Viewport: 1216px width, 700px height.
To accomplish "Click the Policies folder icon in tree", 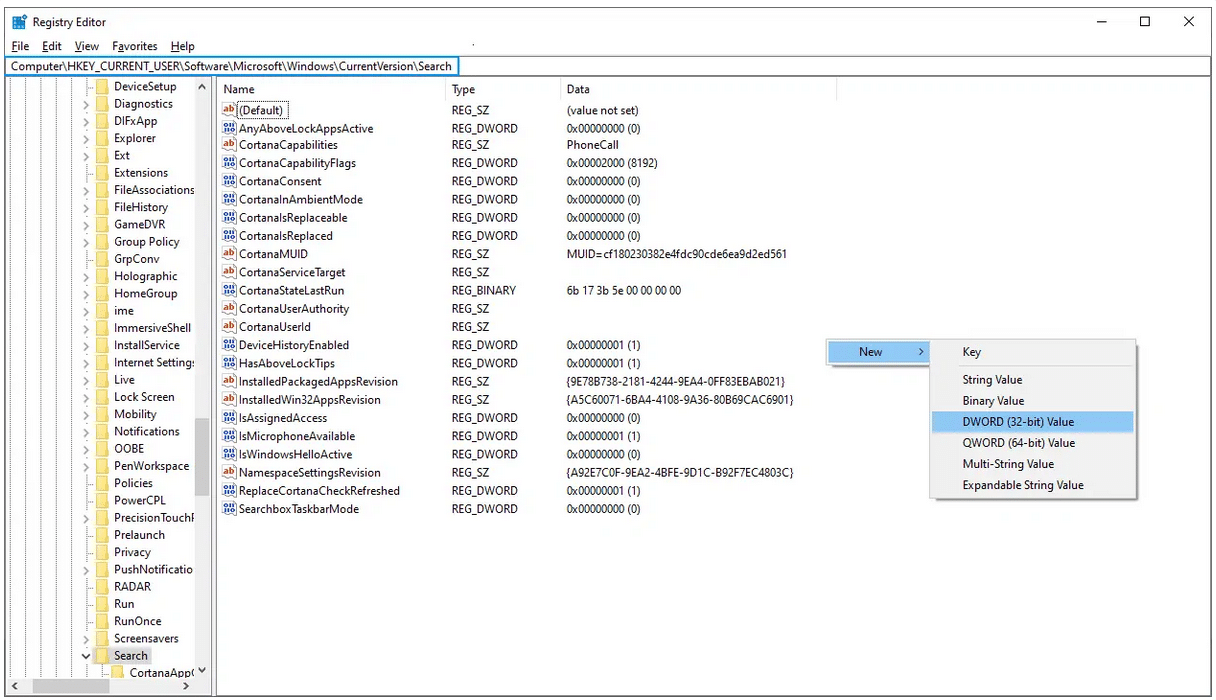I will point(102,483).
